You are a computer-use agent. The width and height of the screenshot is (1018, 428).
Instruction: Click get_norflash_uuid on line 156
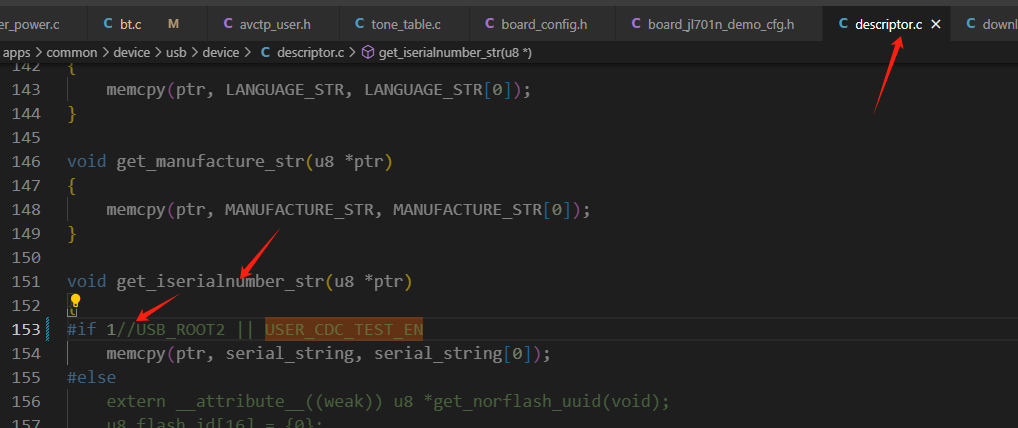[517, 401]
